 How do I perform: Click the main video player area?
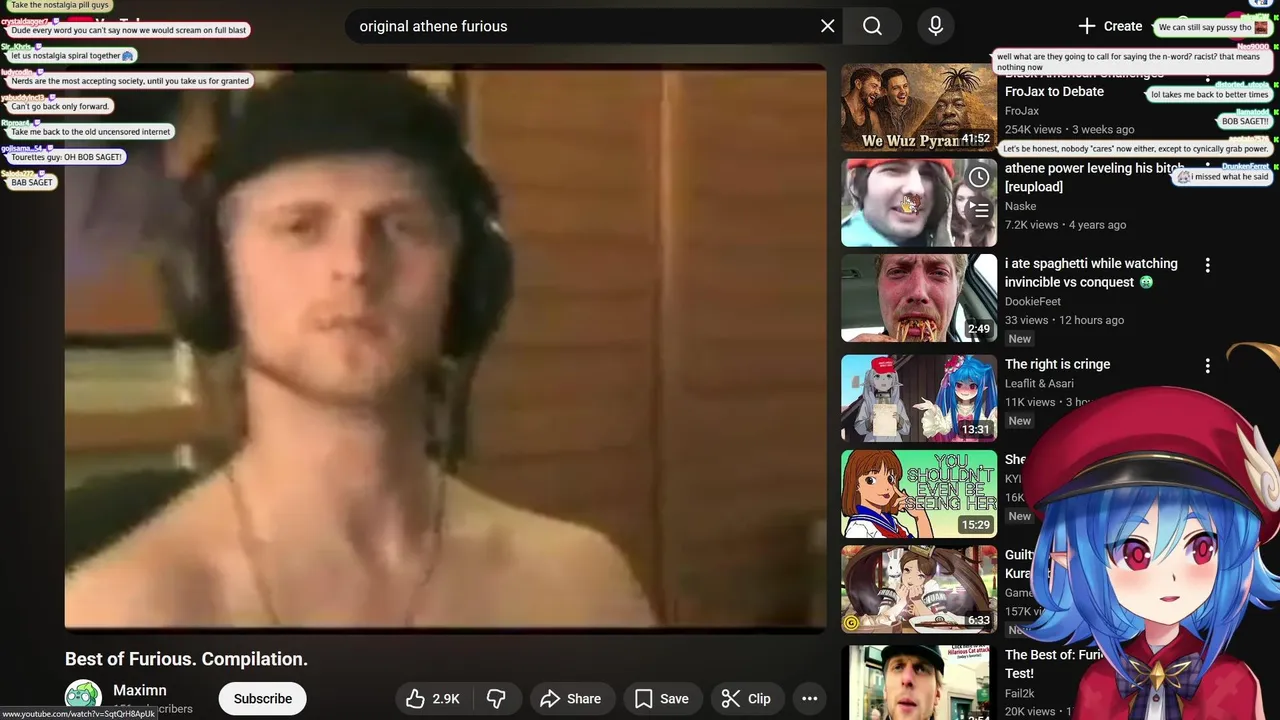point(446,348)
